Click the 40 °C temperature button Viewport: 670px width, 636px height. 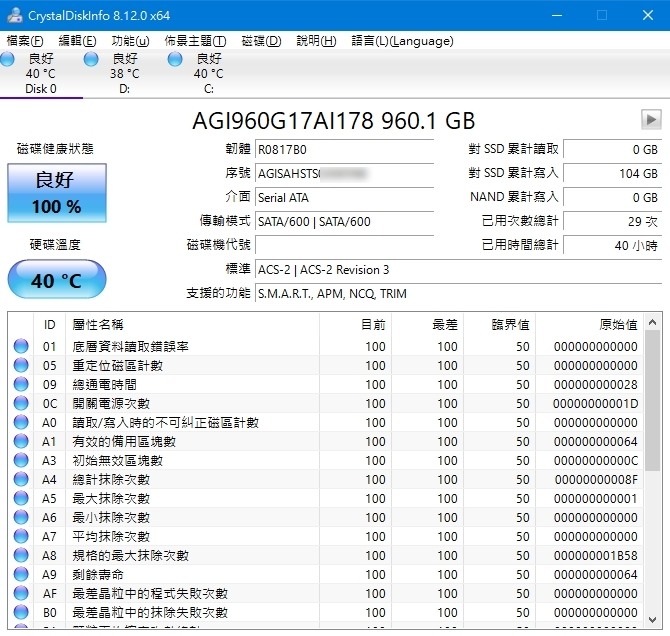tap(57, 279)
